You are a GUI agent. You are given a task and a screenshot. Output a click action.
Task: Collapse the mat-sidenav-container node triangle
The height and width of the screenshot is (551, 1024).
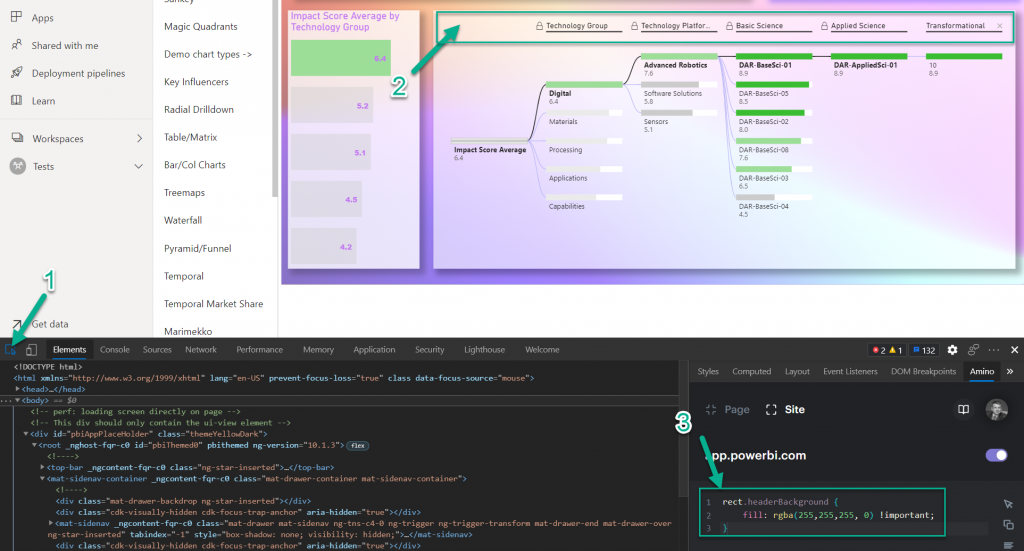(42, 479)
